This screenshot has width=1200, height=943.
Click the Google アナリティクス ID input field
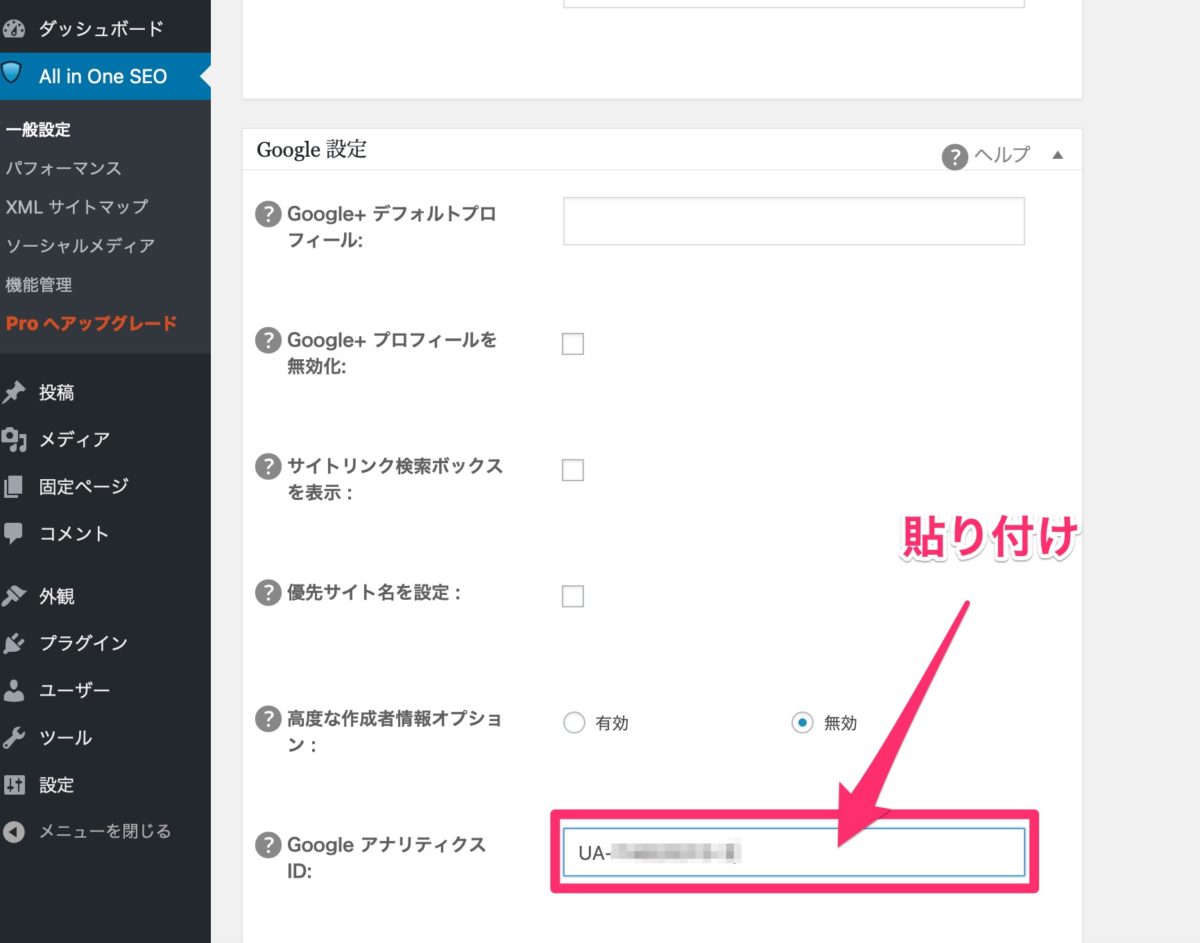coord(794,852)
